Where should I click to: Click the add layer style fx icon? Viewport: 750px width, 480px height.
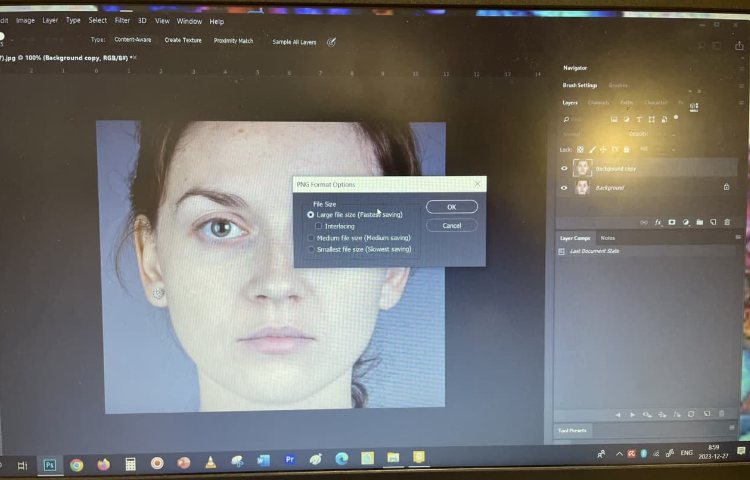tap(658, 222)
